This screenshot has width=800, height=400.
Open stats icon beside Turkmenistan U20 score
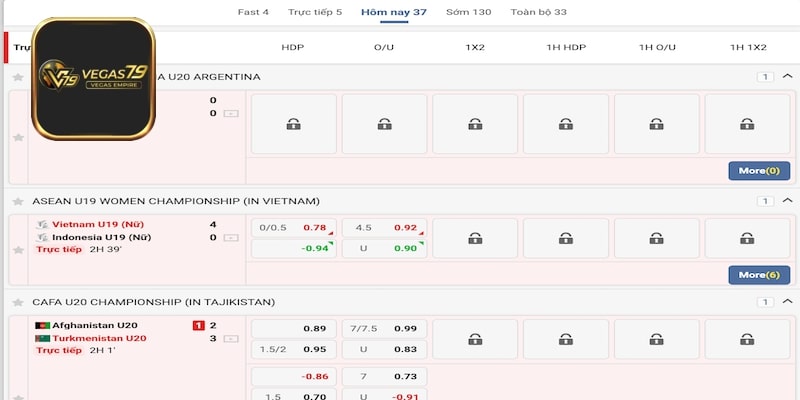(x=231, y=339)
